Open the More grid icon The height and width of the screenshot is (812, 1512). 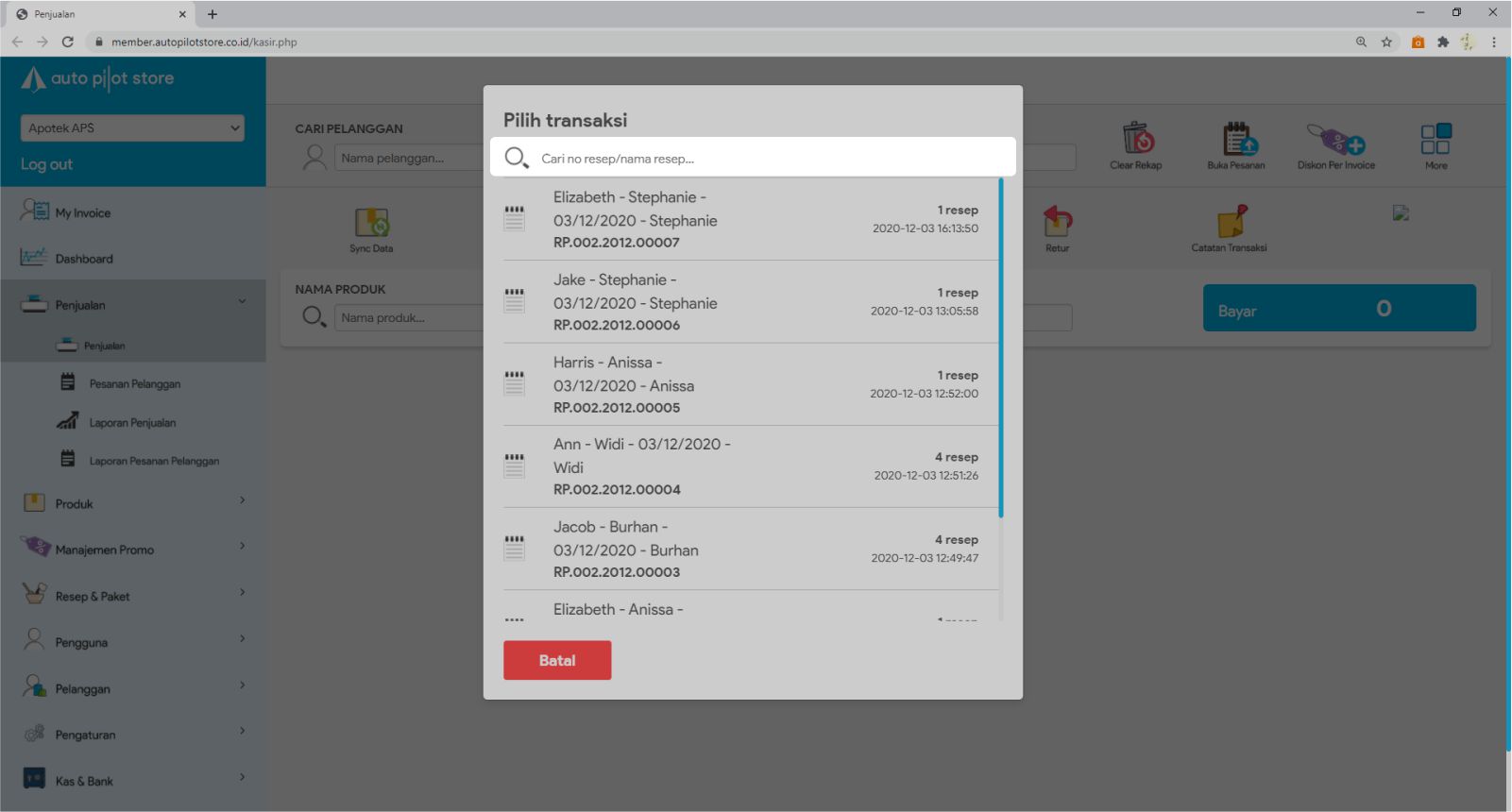[x=1436, y=139]
